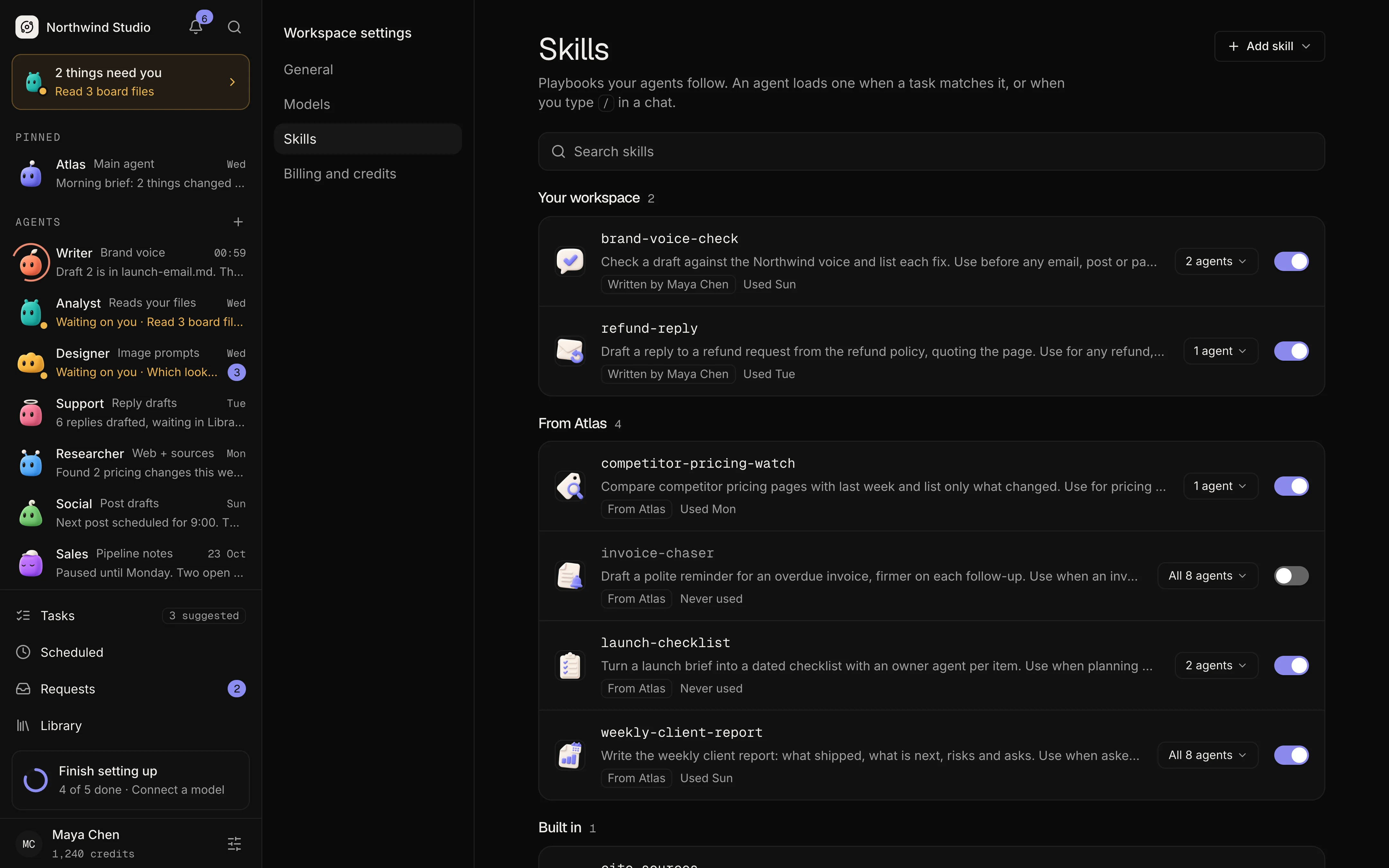This screenshot has height=868, width=1389.
Task: Click the Requests inbox icon
Action: (23, 689)
